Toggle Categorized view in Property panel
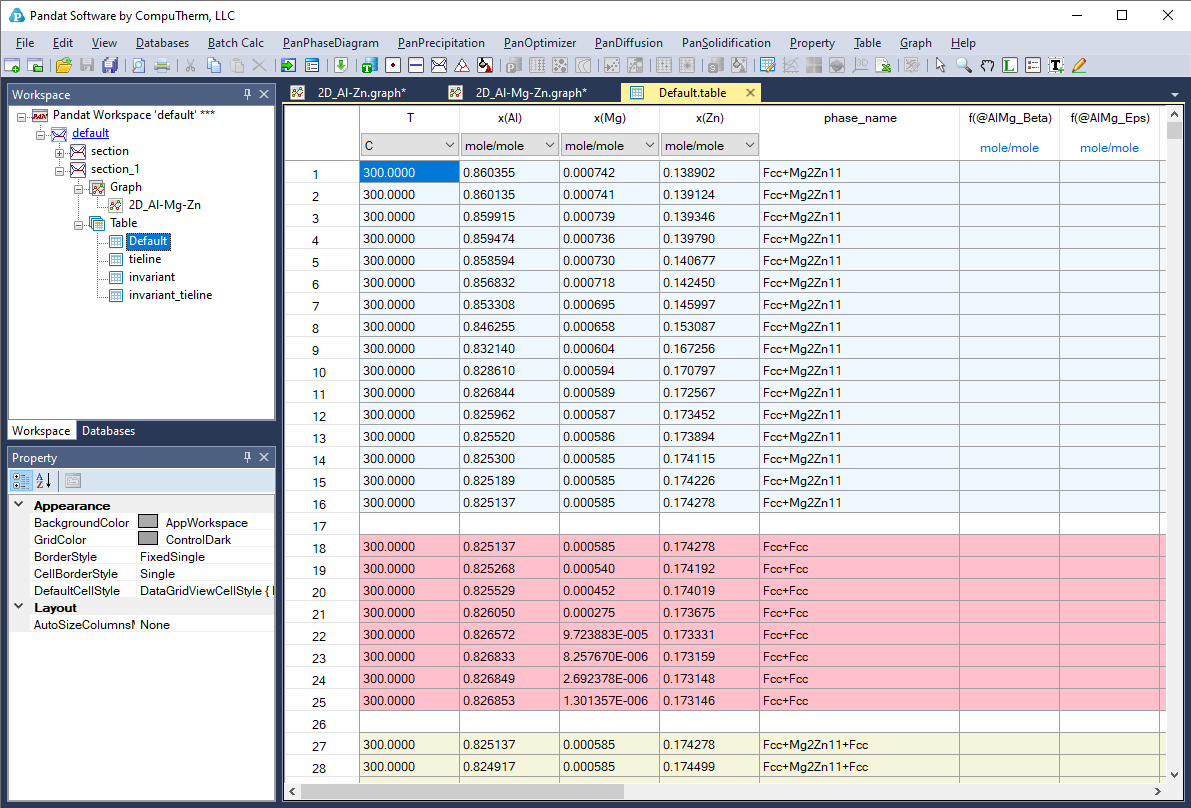 click(21, 481)
